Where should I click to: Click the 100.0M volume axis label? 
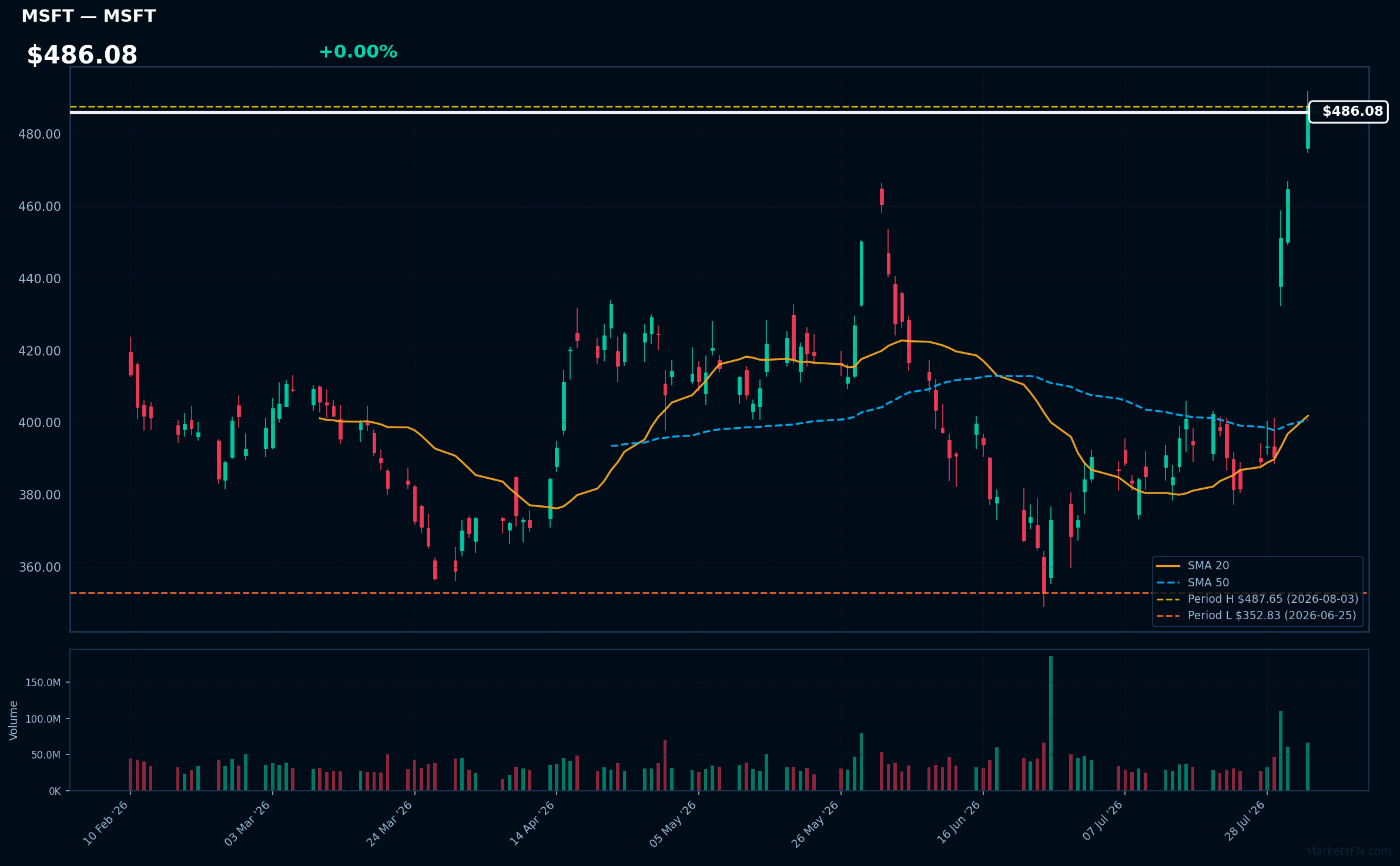pyautogui.click(x=43, y=719)
